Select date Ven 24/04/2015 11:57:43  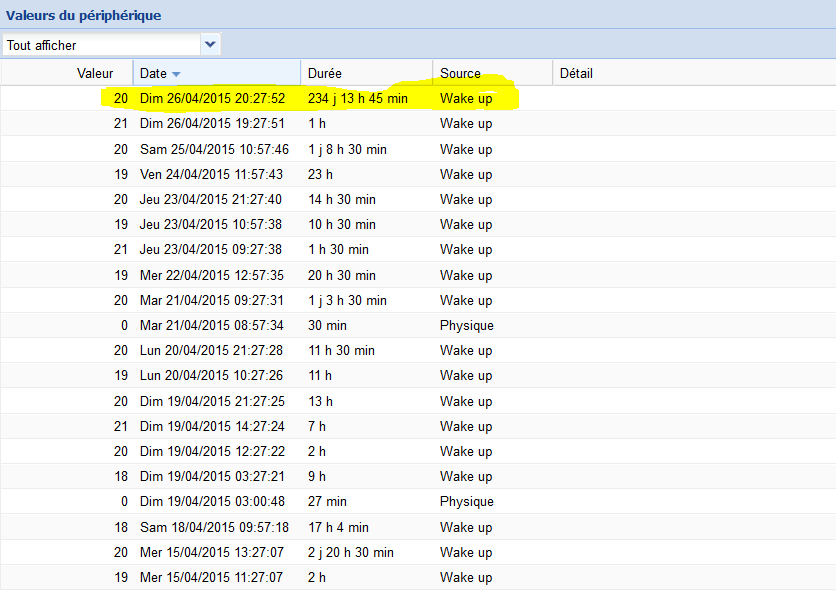pyautogui.click(x=212, y=174)
